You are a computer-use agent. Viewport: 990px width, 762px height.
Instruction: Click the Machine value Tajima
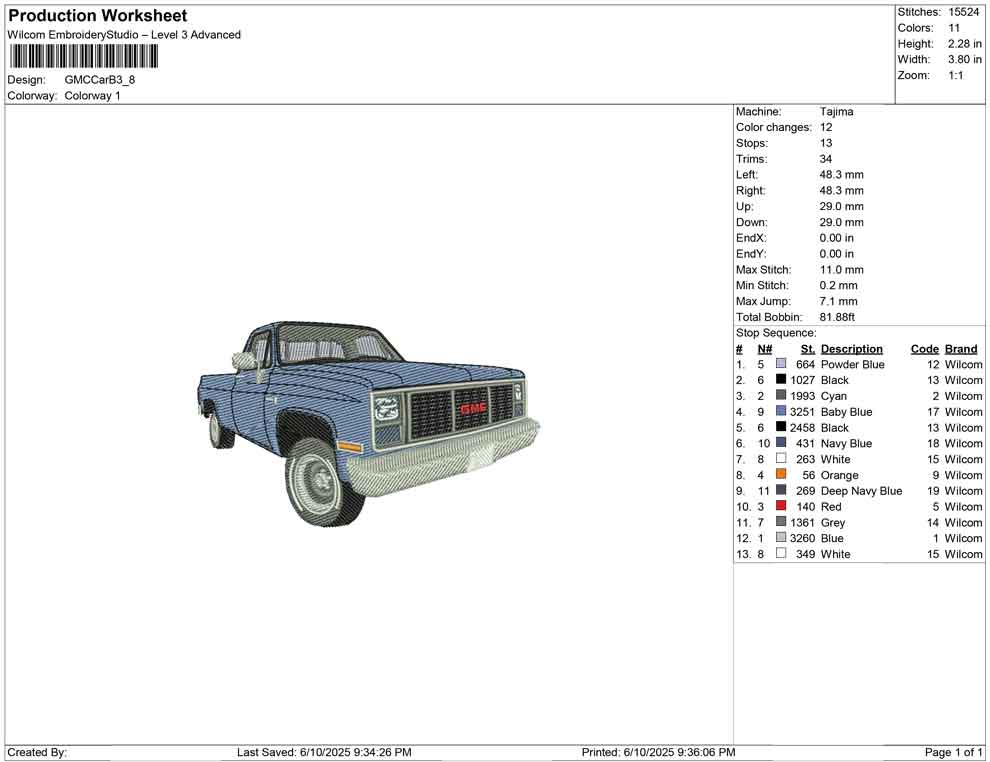click(x=836, y=112)
